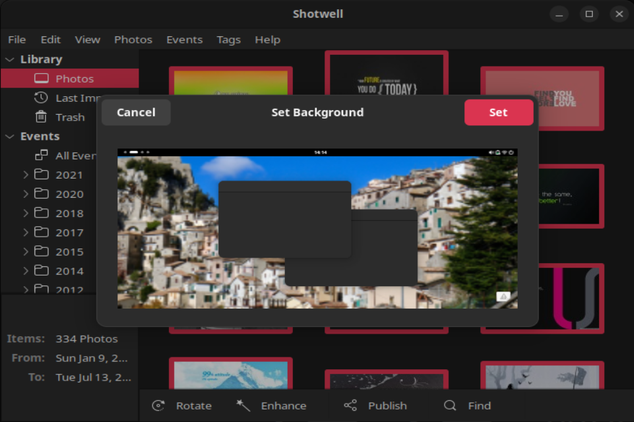Cancel the Set Background dialog
The width and height of the screenshot is (634, 422).
click(x=136, y=112)
